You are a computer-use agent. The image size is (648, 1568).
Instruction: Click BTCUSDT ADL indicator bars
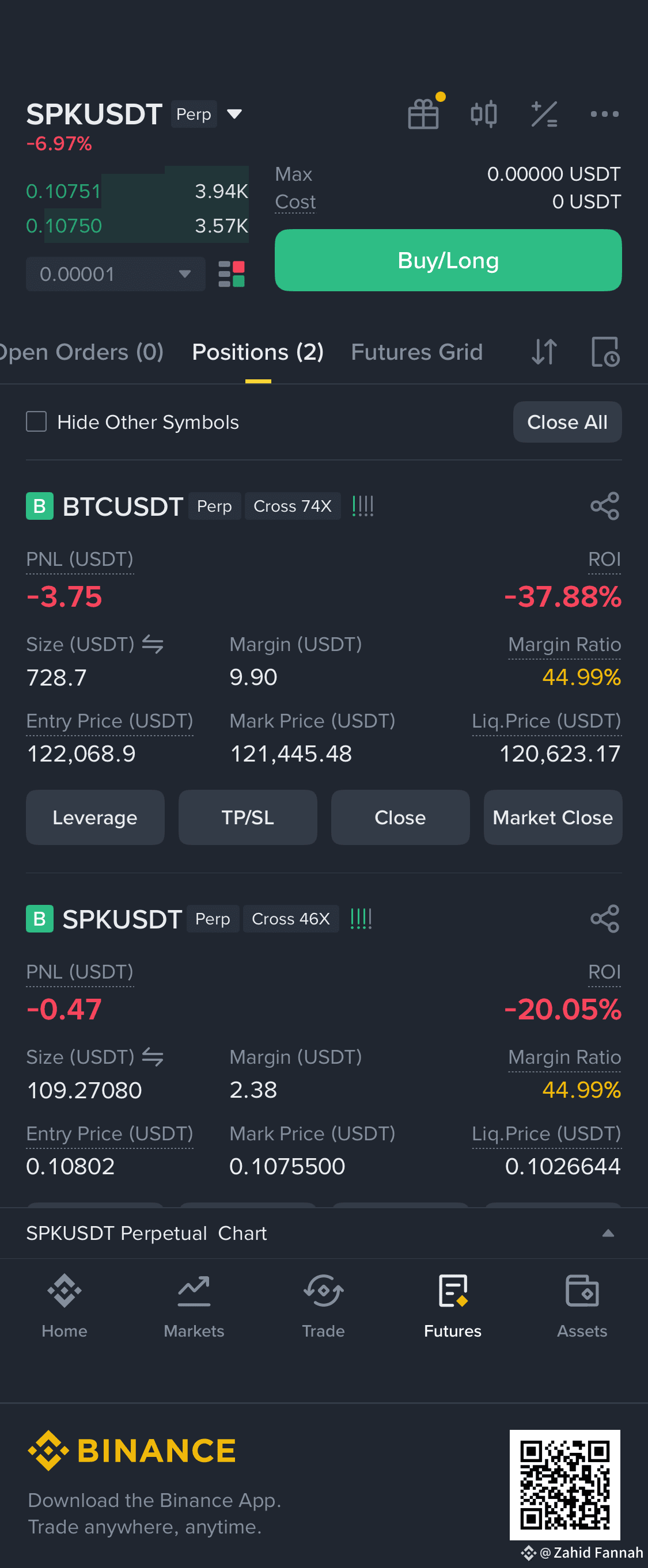[x=363, y=506]
